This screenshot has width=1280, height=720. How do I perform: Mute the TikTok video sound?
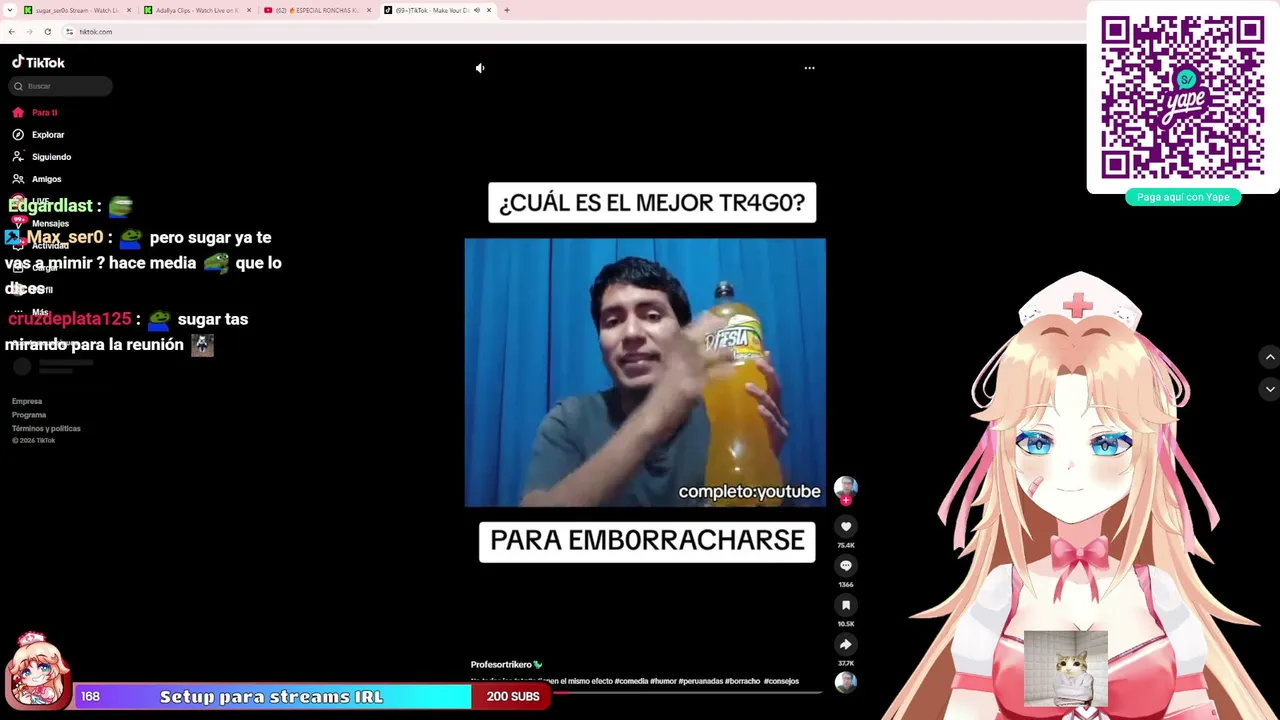tap(480, 68)
